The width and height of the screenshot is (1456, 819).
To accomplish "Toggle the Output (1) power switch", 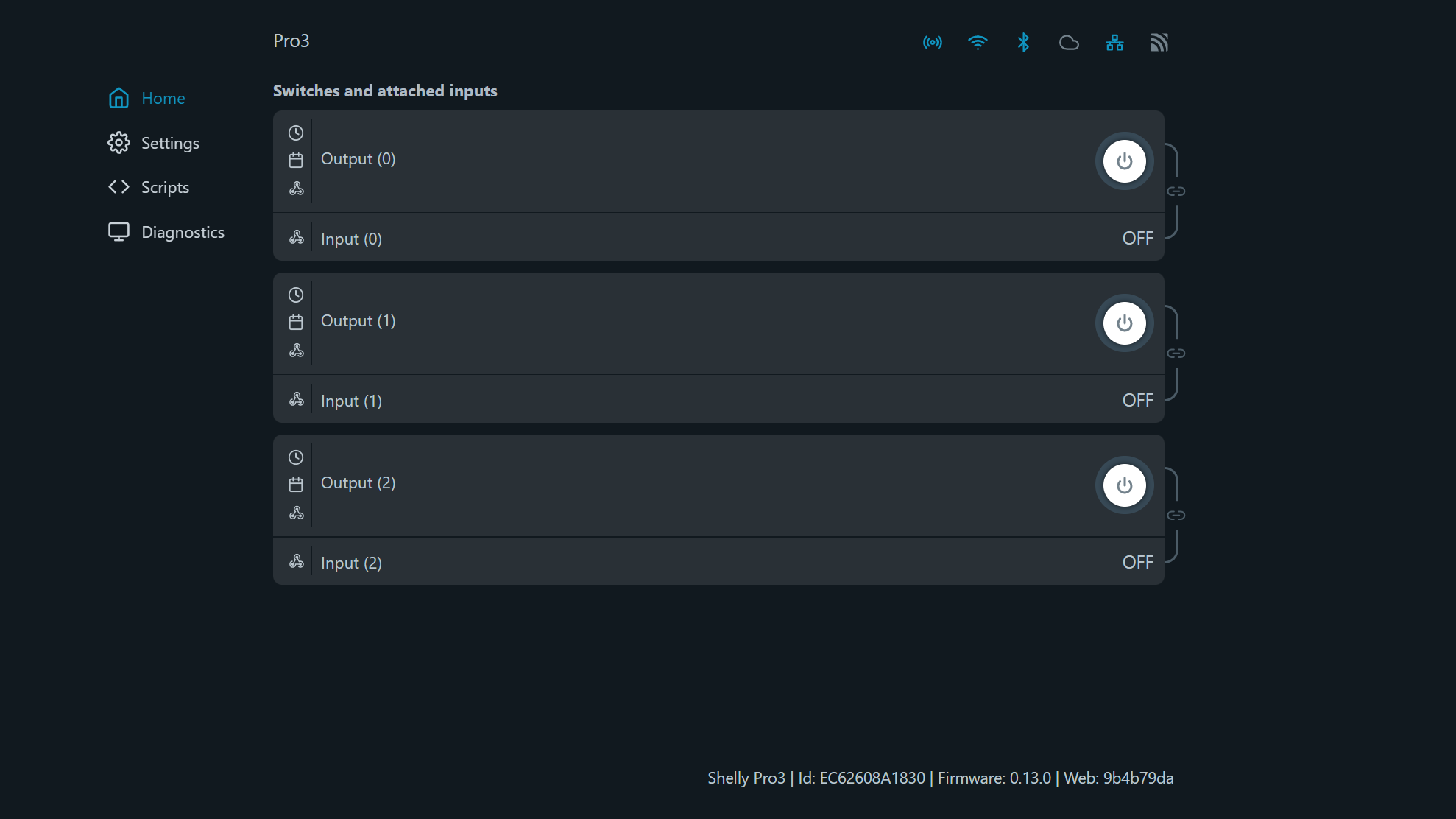I will pyautogui.click(x=1124, y=323).
